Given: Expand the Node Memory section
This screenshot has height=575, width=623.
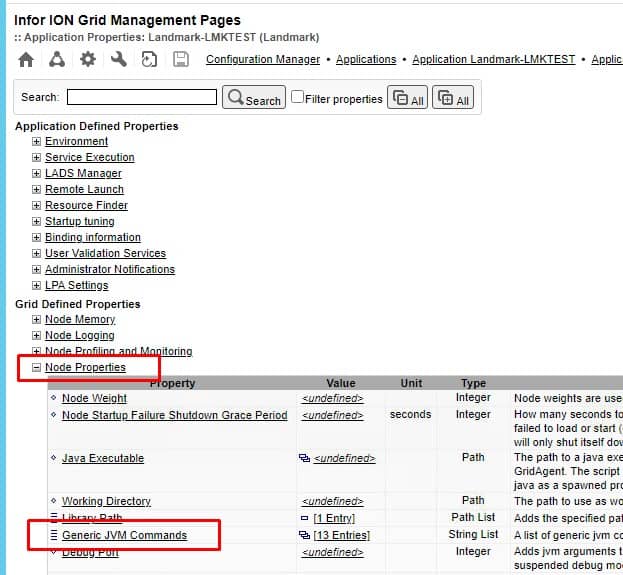Looking at the screenshot, I should coord(36,319).
